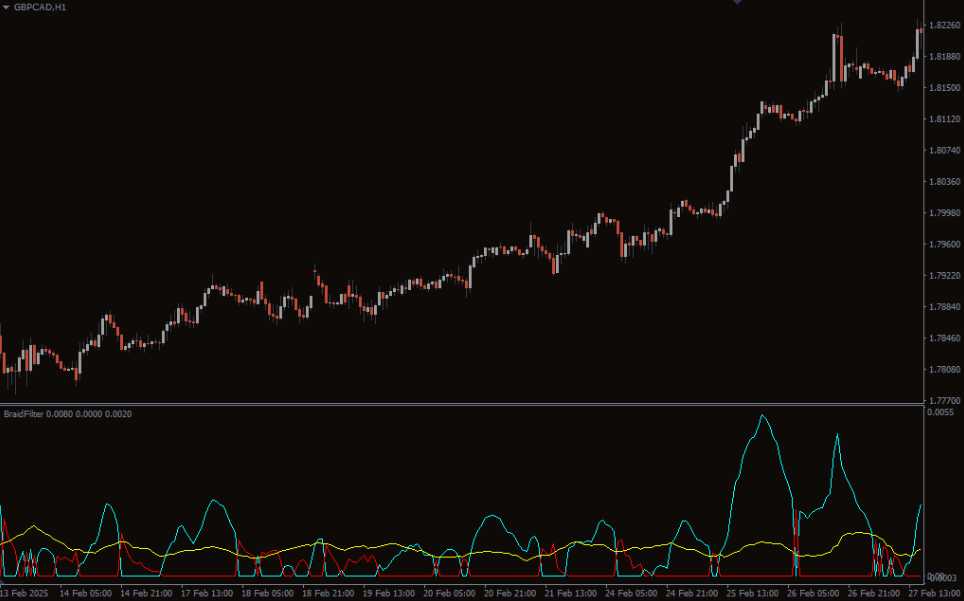Click the last candle at the right edge
964x601 pixels.
(920, 40)
